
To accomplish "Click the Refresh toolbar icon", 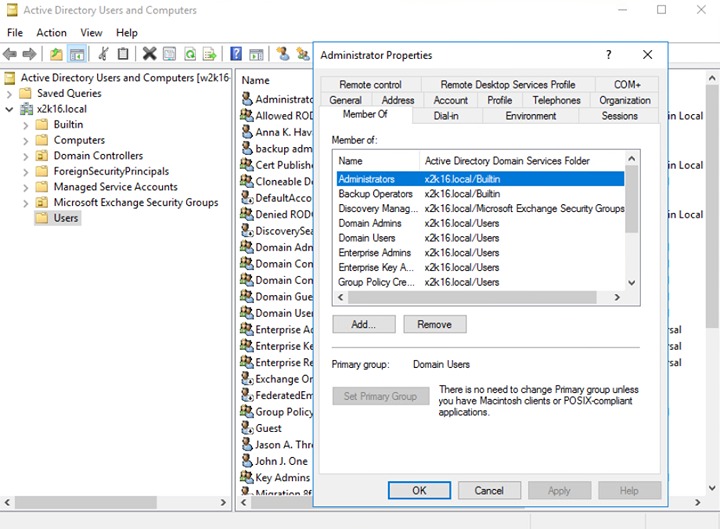I will (x=189, y=54).
